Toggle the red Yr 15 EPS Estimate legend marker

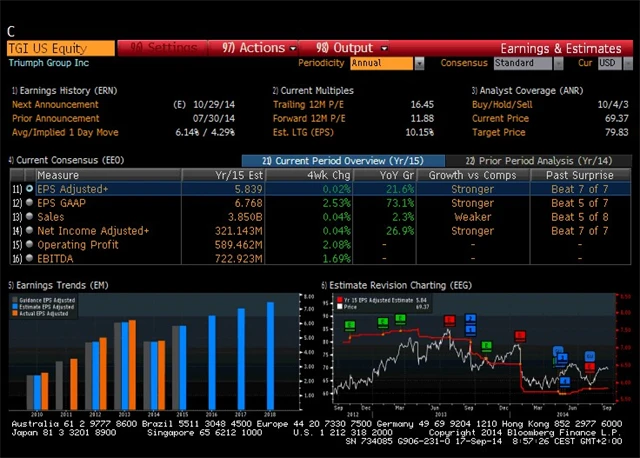pyautogui.click(x=337, y=299)
